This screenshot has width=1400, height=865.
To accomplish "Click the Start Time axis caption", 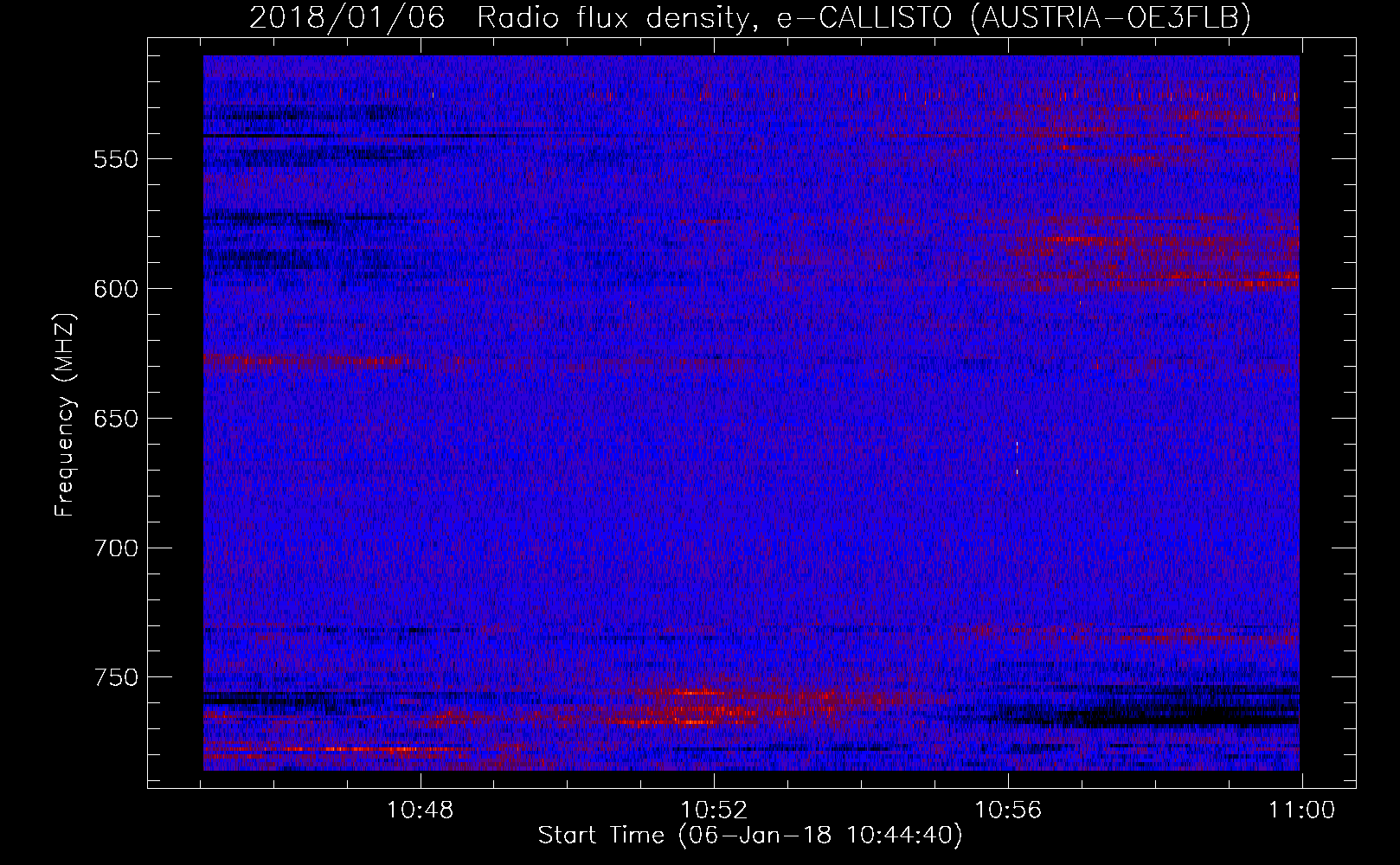I will tap(750, 836).
